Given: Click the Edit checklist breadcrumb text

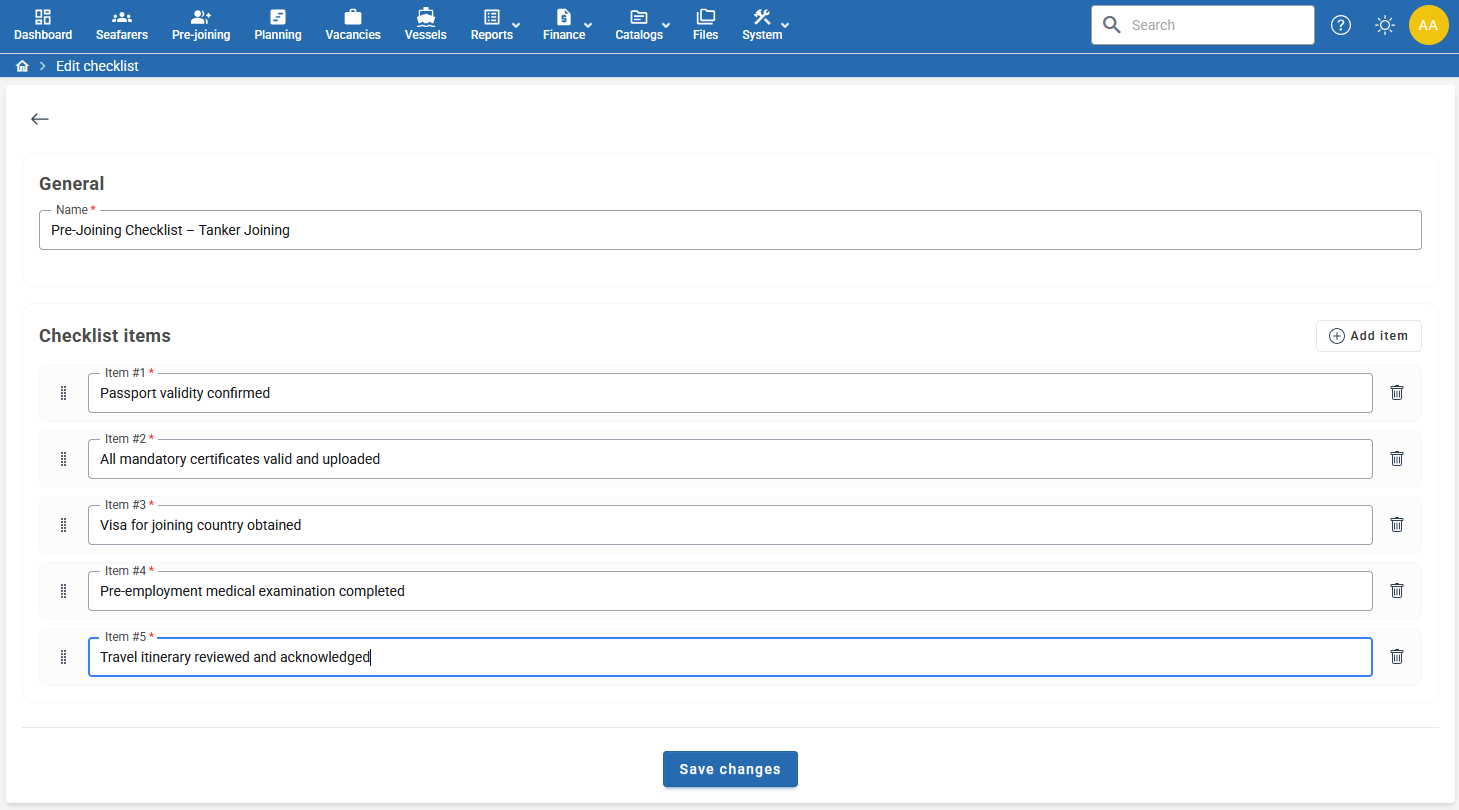Looking at the screenshot, I should (x=97, y=66).
